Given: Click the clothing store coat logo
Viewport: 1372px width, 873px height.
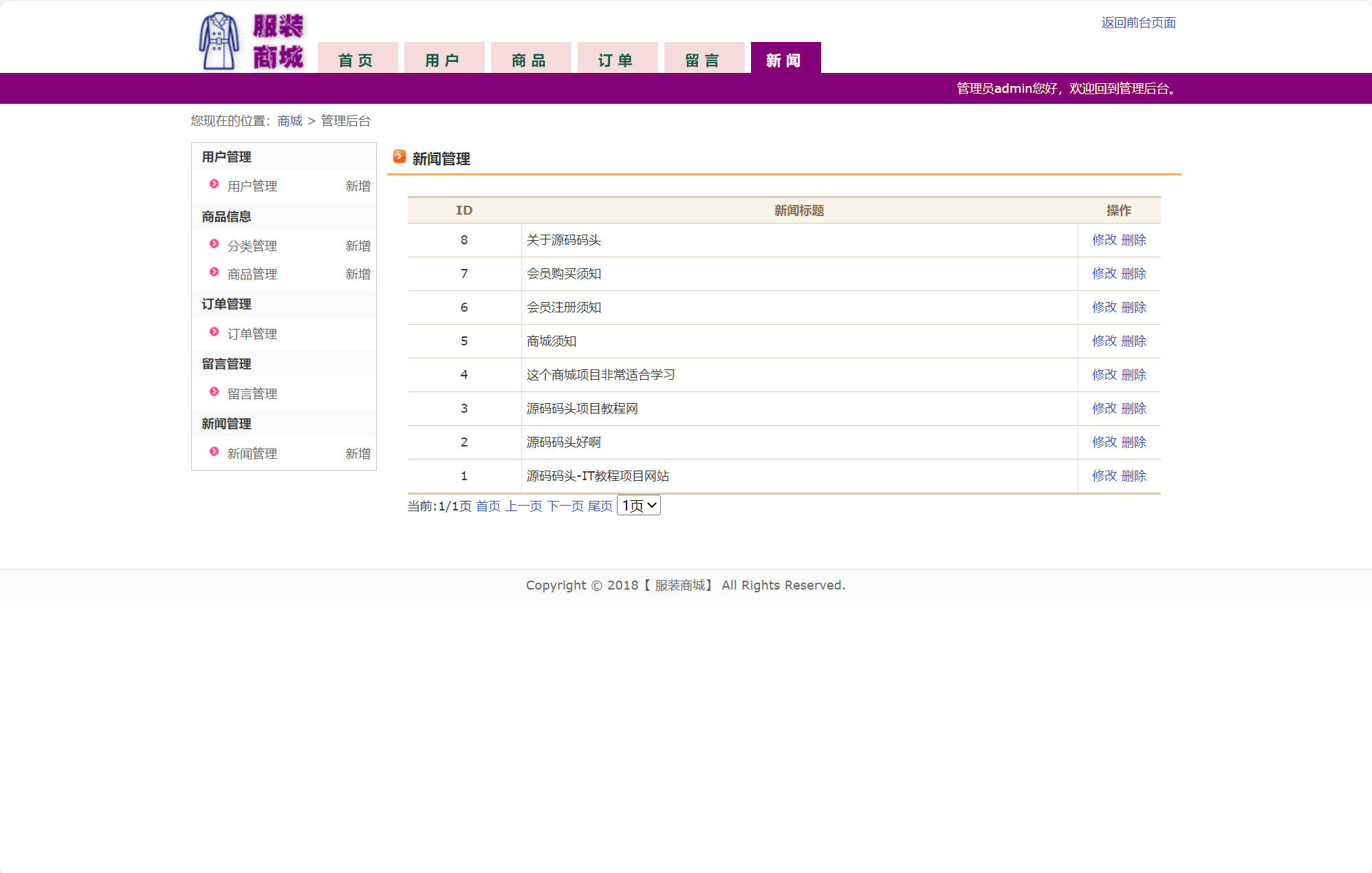Looking at the screenshot, I should [219, 41].
